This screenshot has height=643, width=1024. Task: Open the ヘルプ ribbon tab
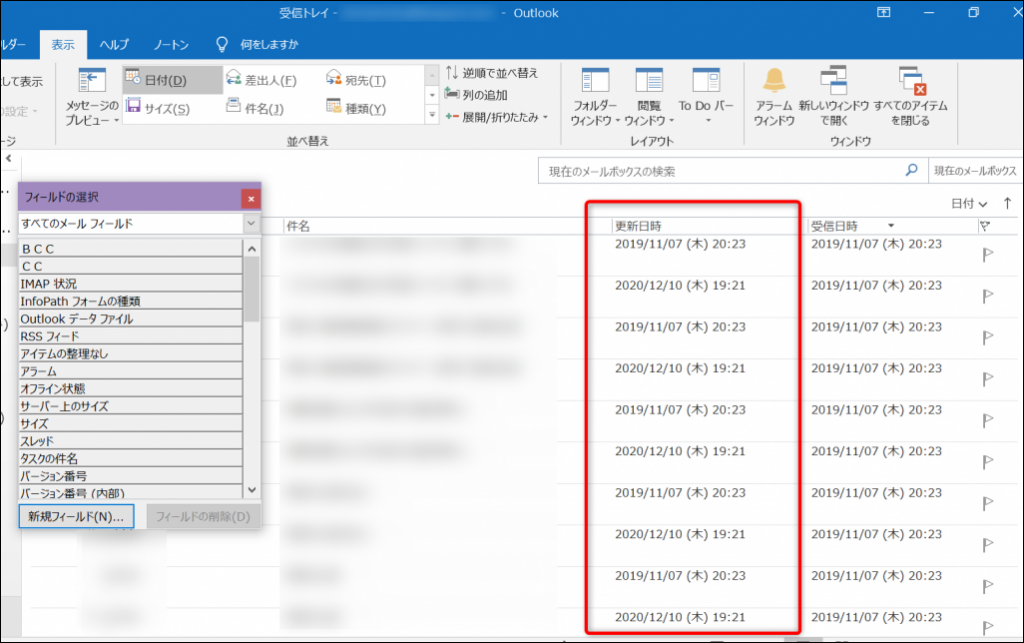114,44
